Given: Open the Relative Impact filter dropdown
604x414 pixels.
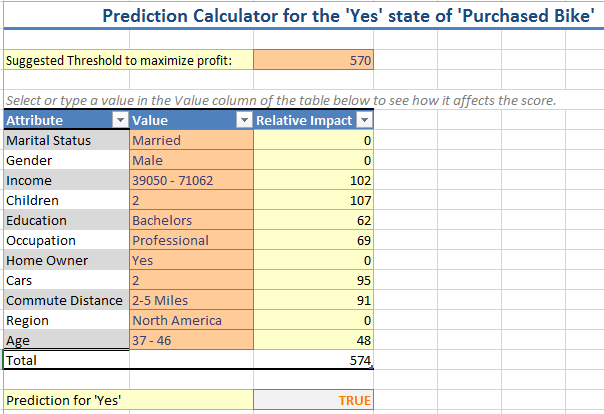Looking at the screenshot, I should [364, 121].
